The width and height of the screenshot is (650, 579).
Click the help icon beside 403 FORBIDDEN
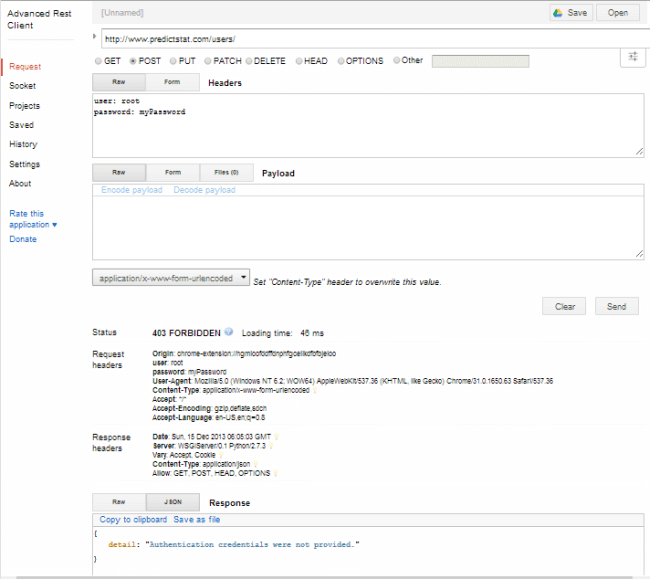coord(228,332)
